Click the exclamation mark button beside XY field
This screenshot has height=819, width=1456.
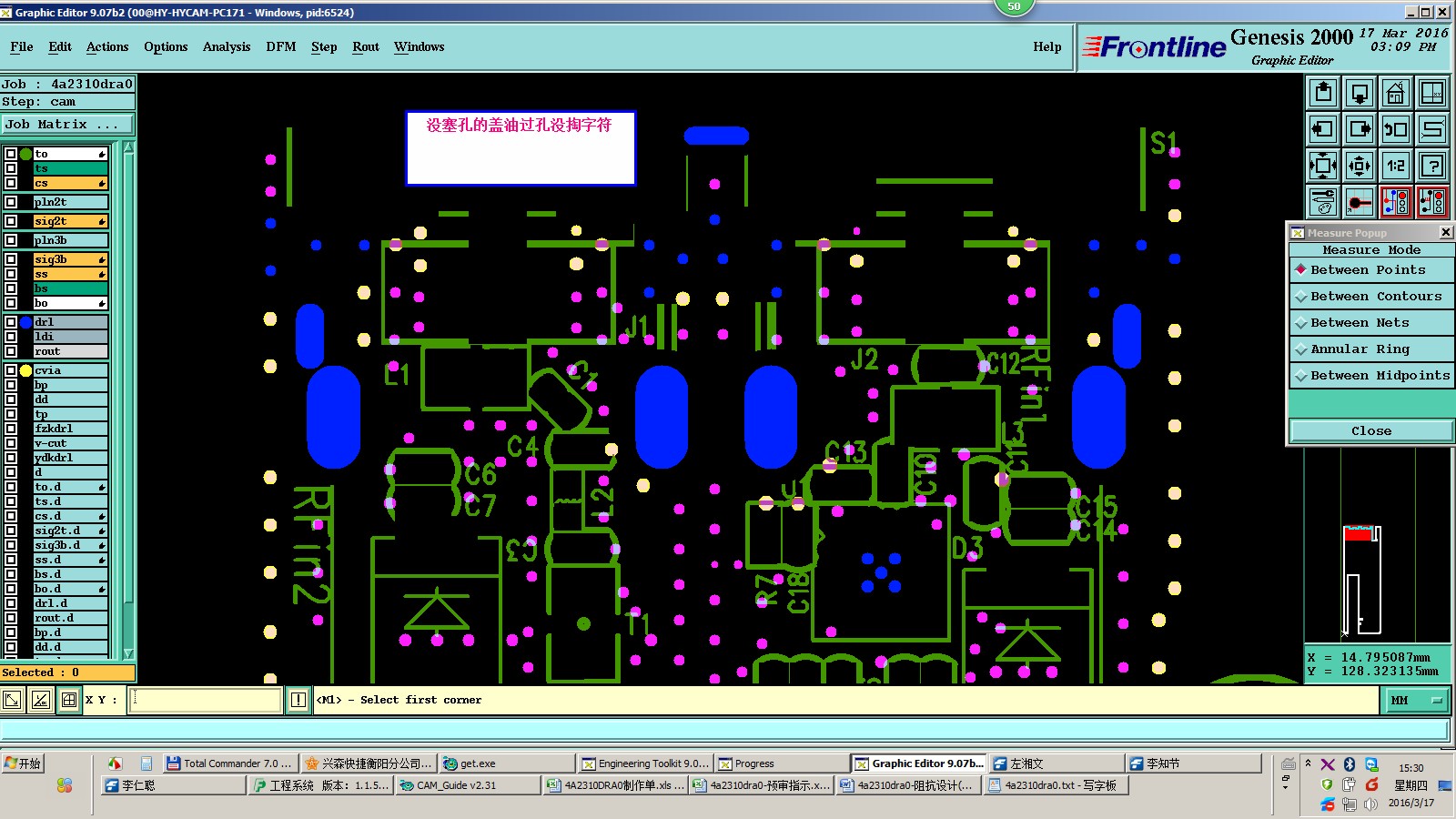(x=298, y=700)
